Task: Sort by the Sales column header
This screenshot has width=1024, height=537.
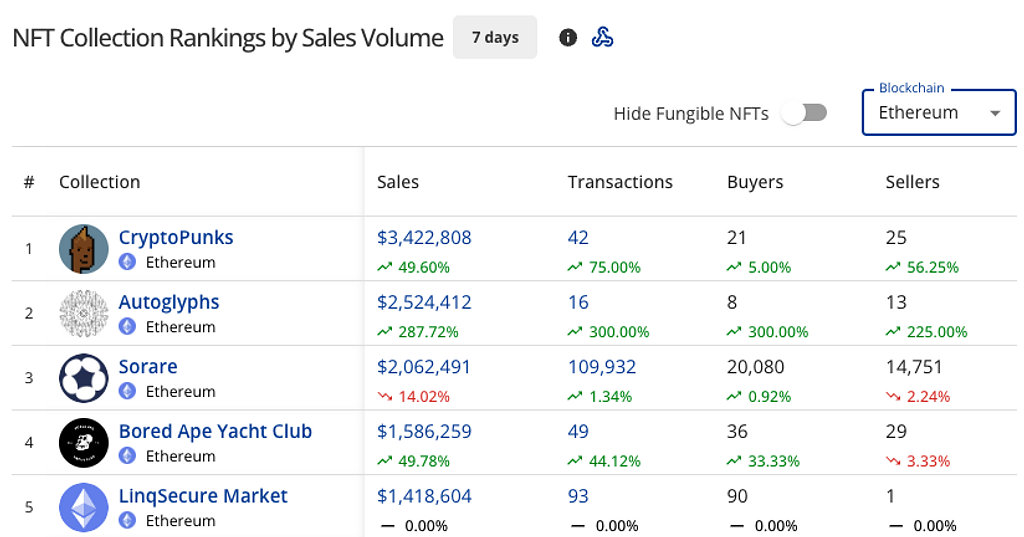Action: coord(398,182)
